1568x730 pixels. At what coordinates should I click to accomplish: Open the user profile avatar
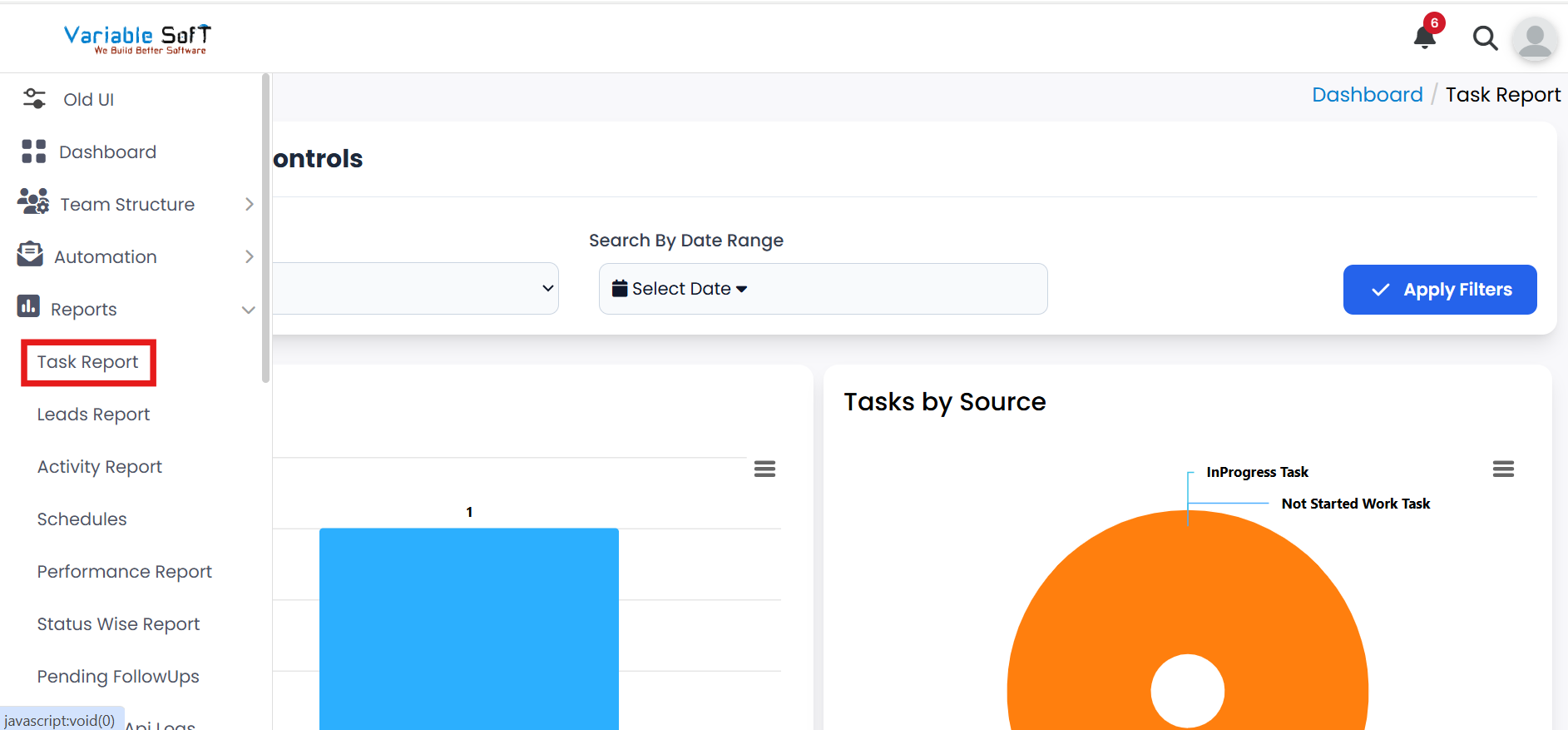click(1535, 39)
